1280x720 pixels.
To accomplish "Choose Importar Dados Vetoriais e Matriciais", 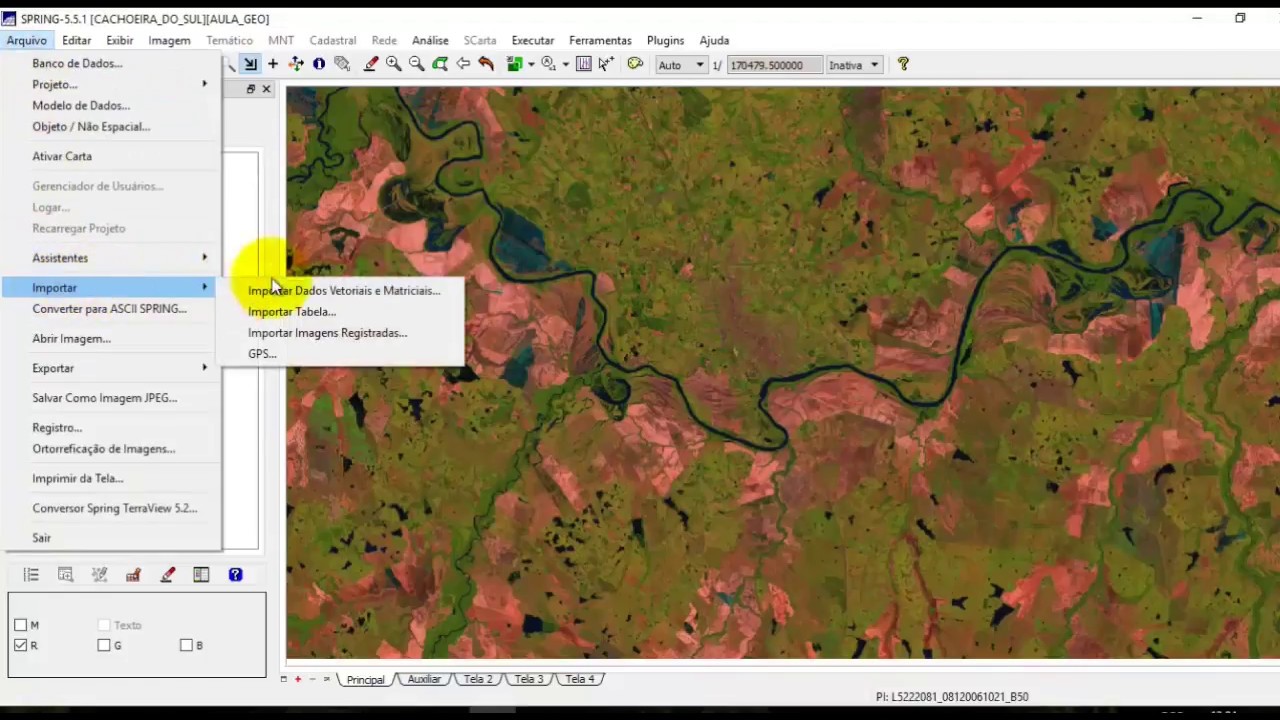I will point(344,291).
